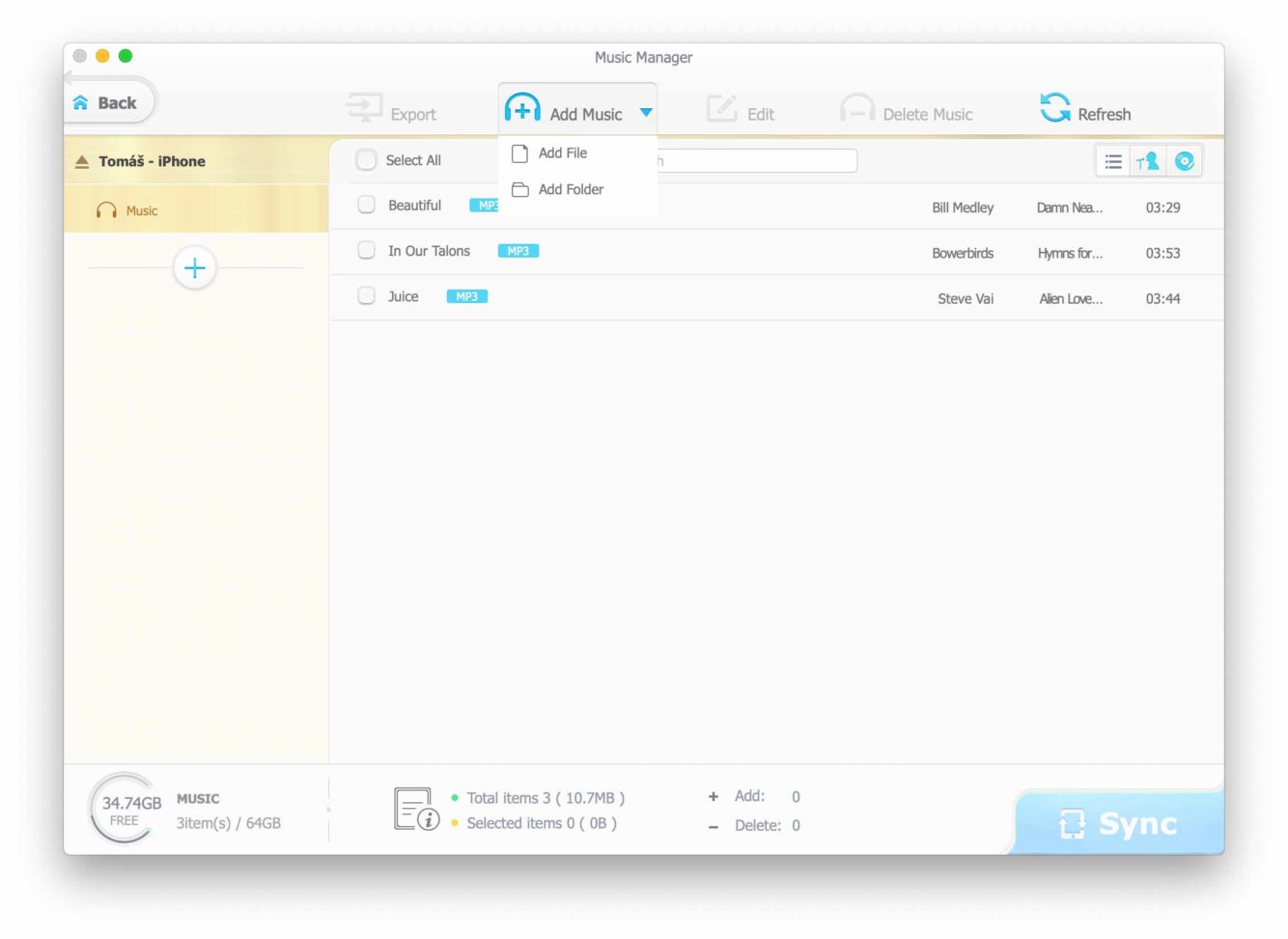Viewport: 1288px width, 939px height.
Task: Click the Refresh arrows icon
Action: click(x=1054, y=108)
